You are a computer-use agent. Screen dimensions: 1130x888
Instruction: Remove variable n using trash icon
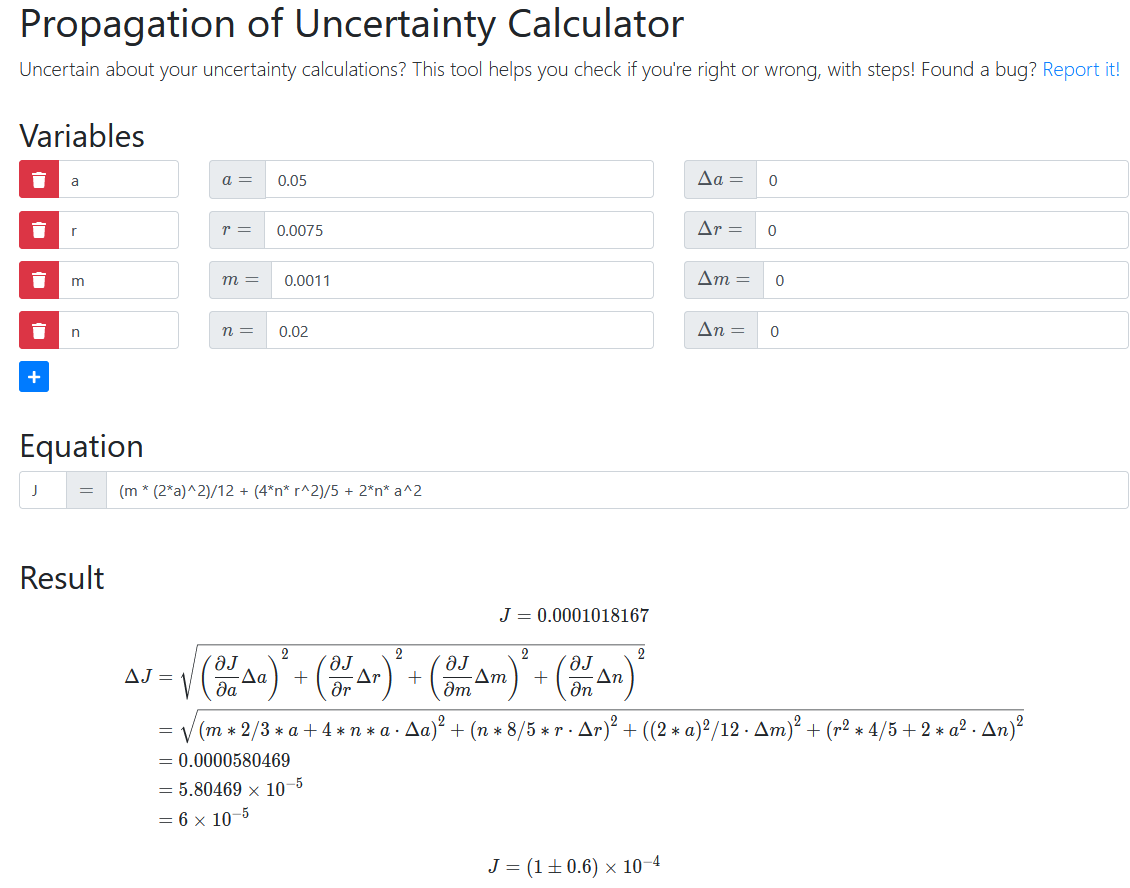(38, 330)
